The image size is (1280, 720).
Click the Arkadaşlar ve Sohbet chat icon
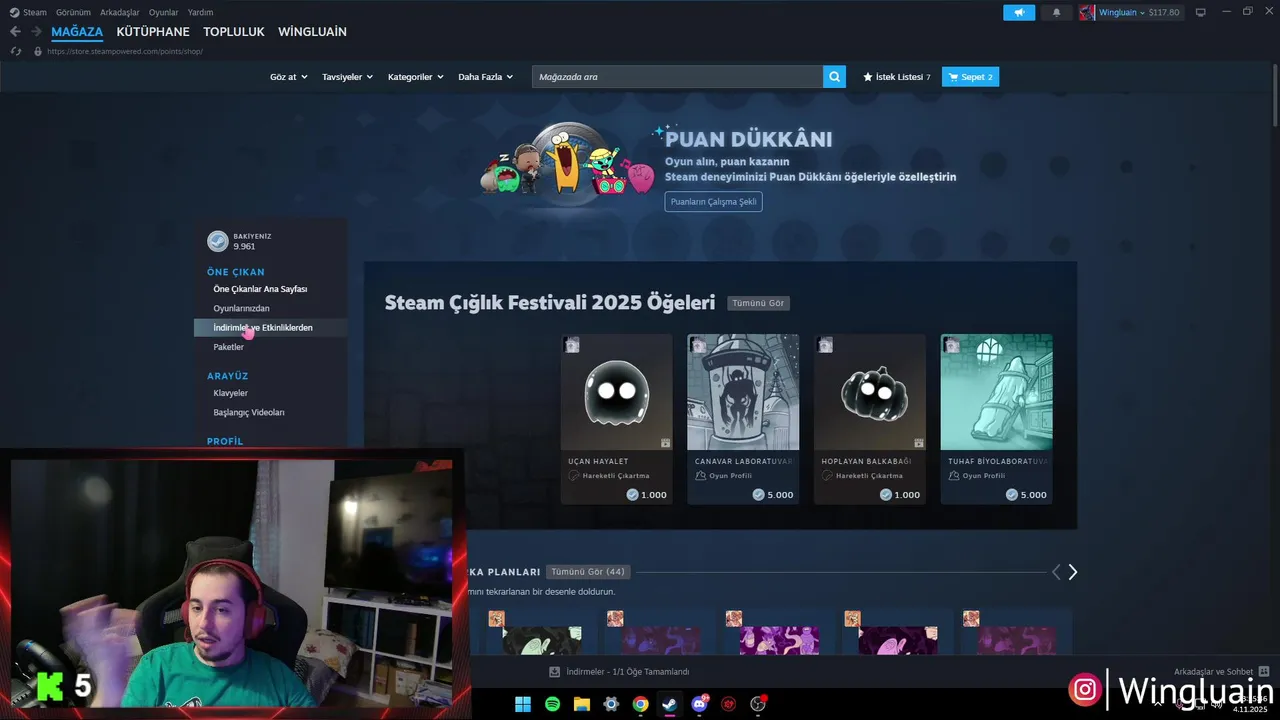[1264, 672]
